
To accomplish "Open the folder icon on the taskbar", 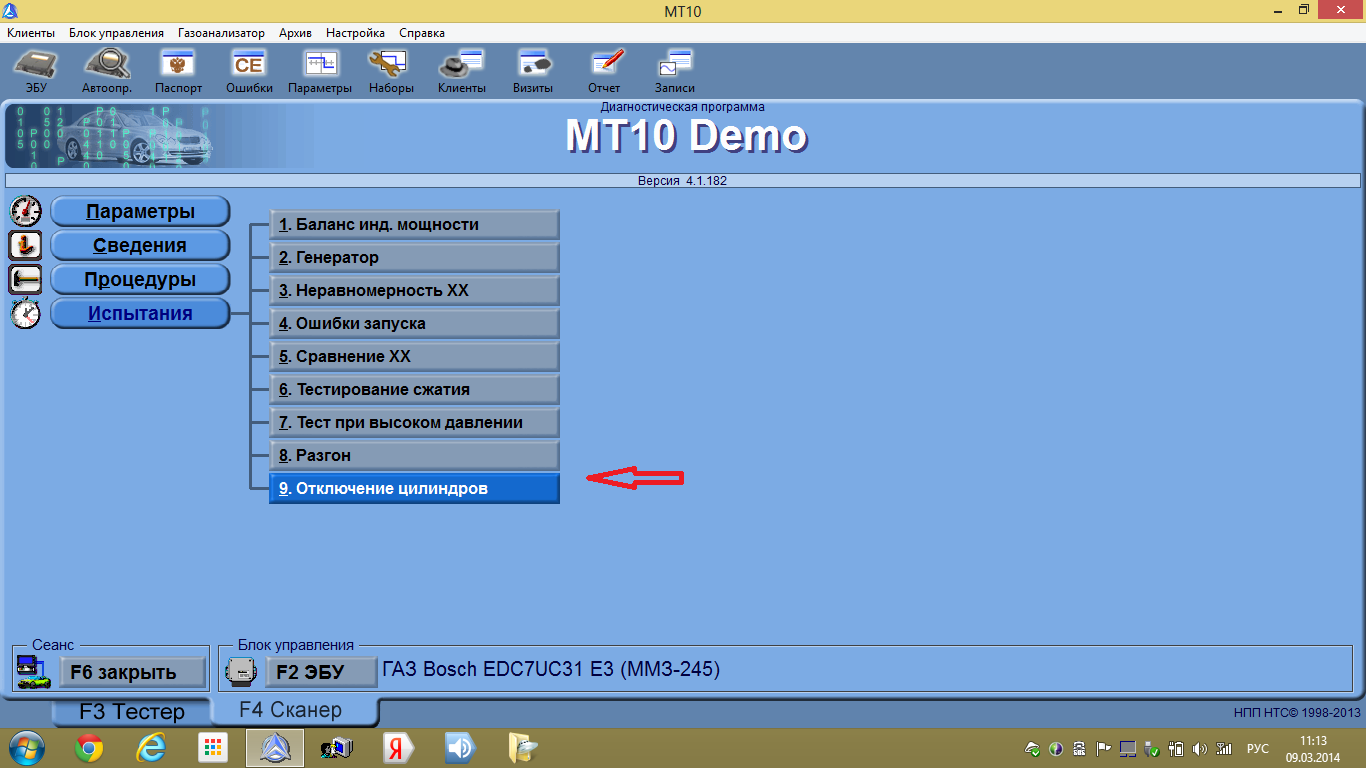I will (522, 747).
